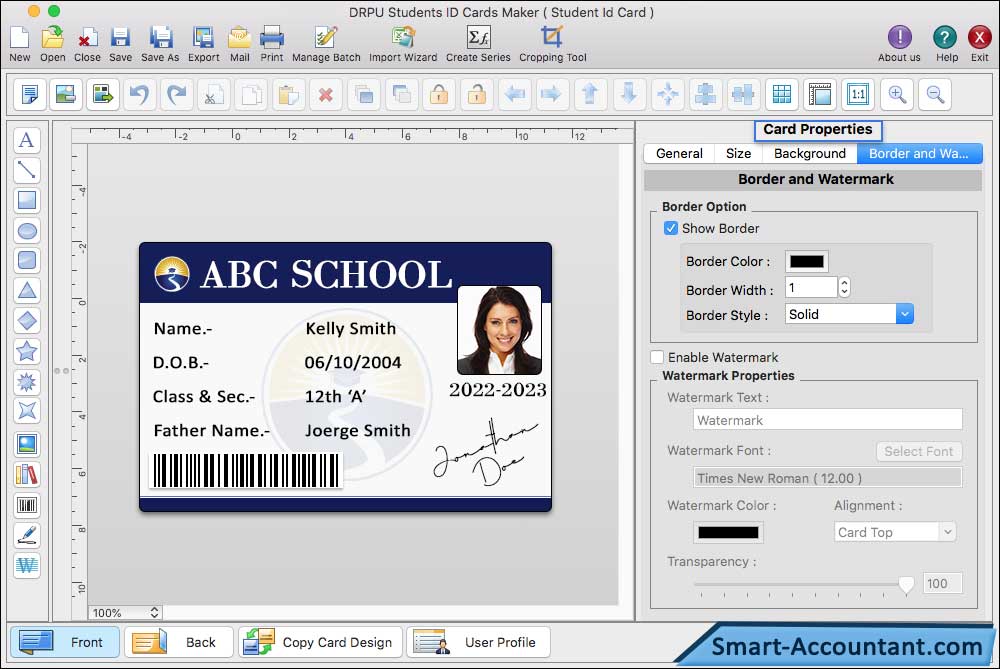The image size is (1000, 669).
Task: Click the undo arrow icon
Action: [x=139, y=94]
